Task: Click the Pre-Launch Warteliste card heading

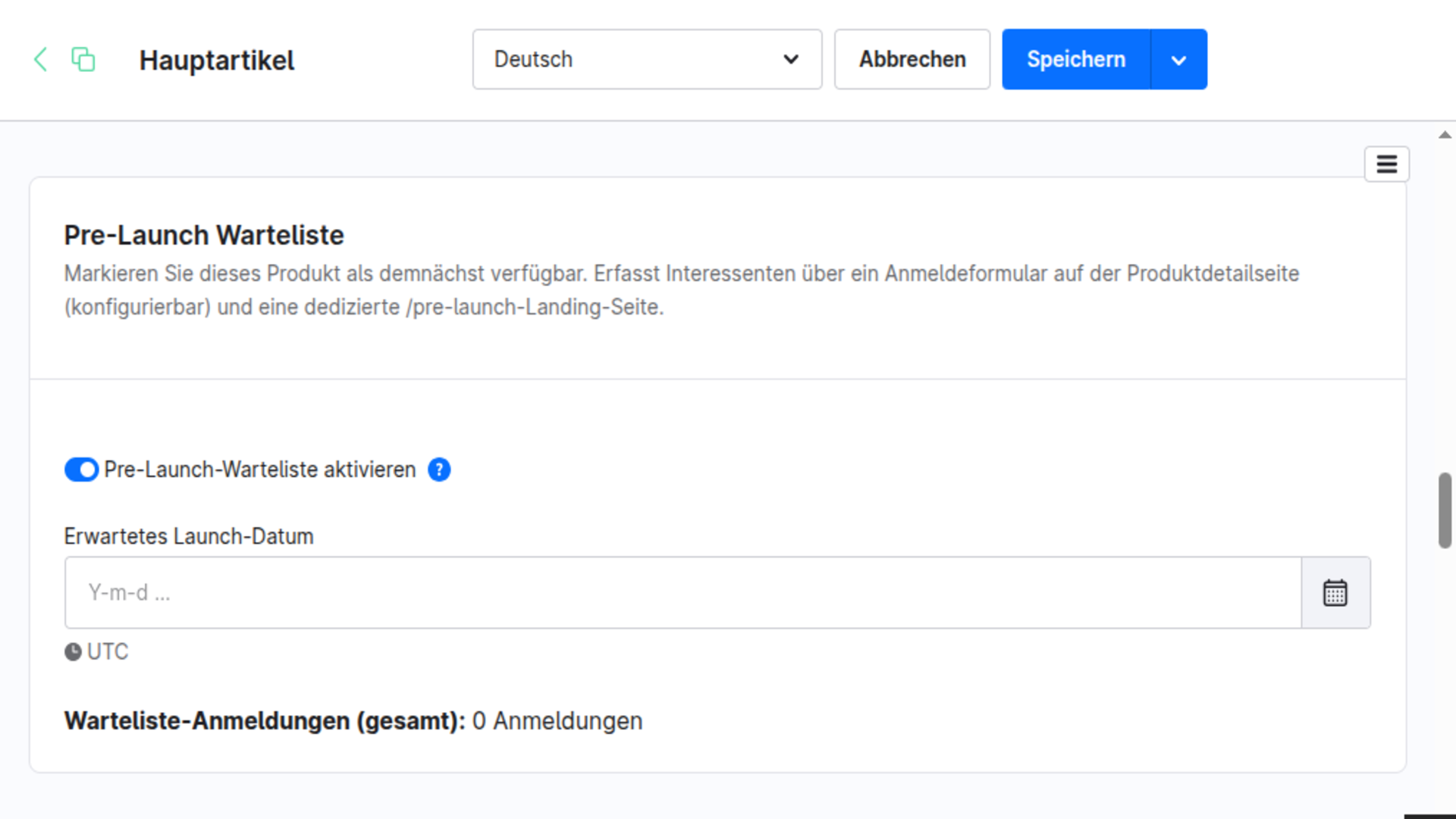Action: 204,235
